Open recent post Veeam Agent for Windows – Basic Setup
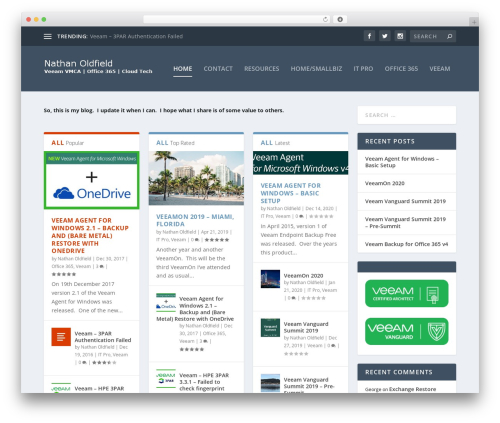The image size is (500, 423). 402,162
